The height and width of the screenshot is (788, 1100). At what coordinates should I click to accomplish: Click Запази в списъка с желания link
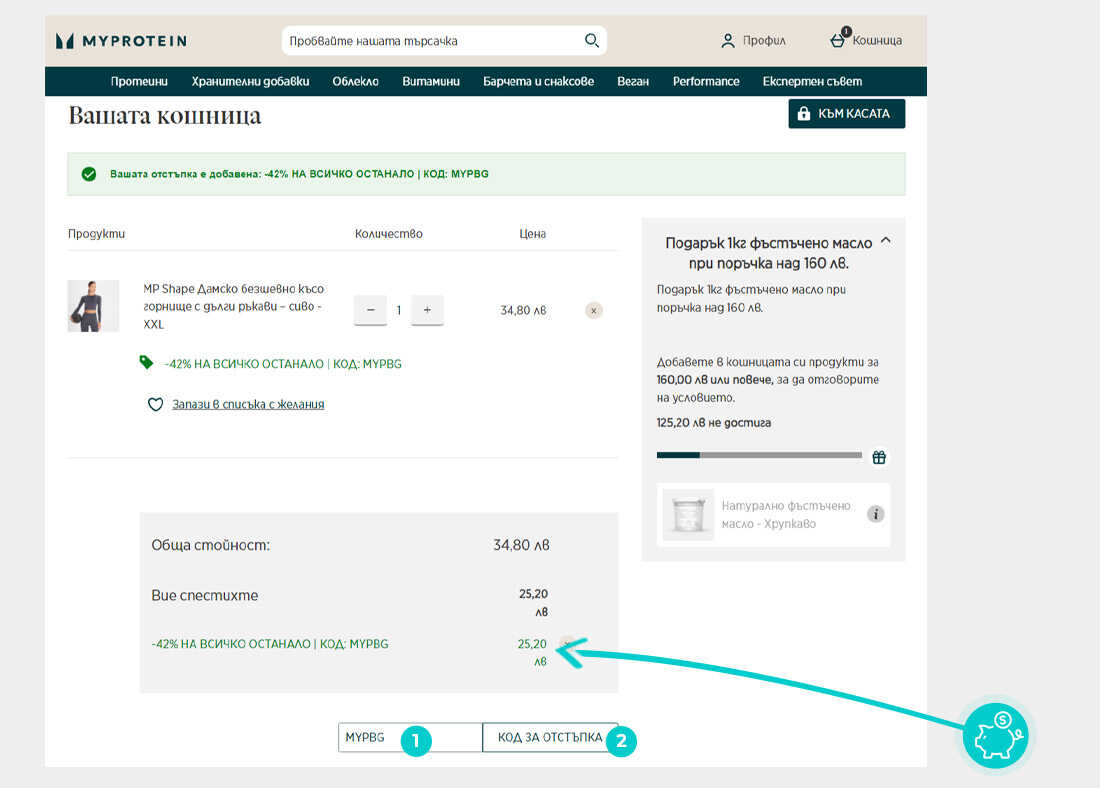(248, 404)
